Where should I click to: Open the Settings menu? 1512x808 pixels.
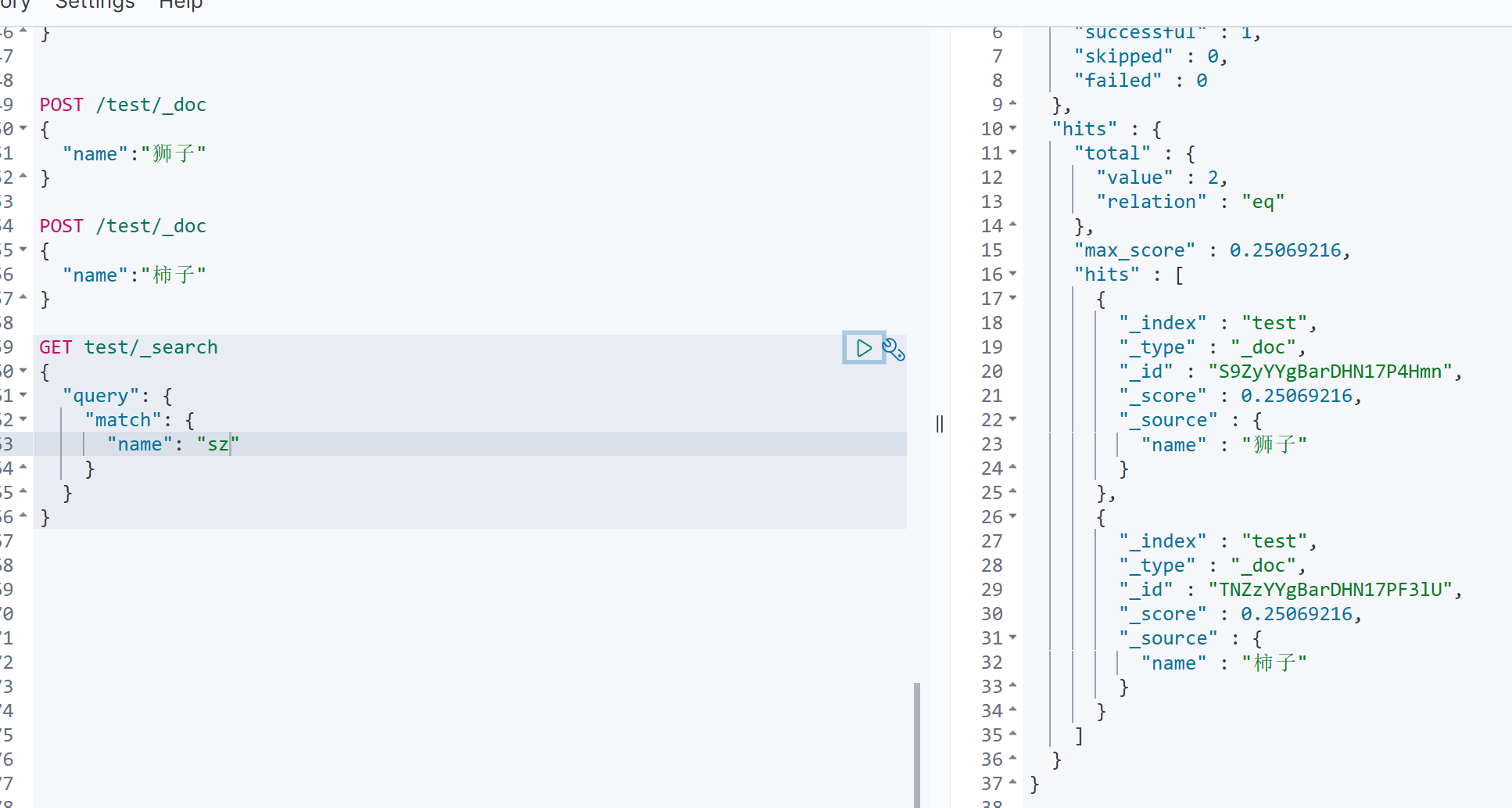(x=95, y=5)
